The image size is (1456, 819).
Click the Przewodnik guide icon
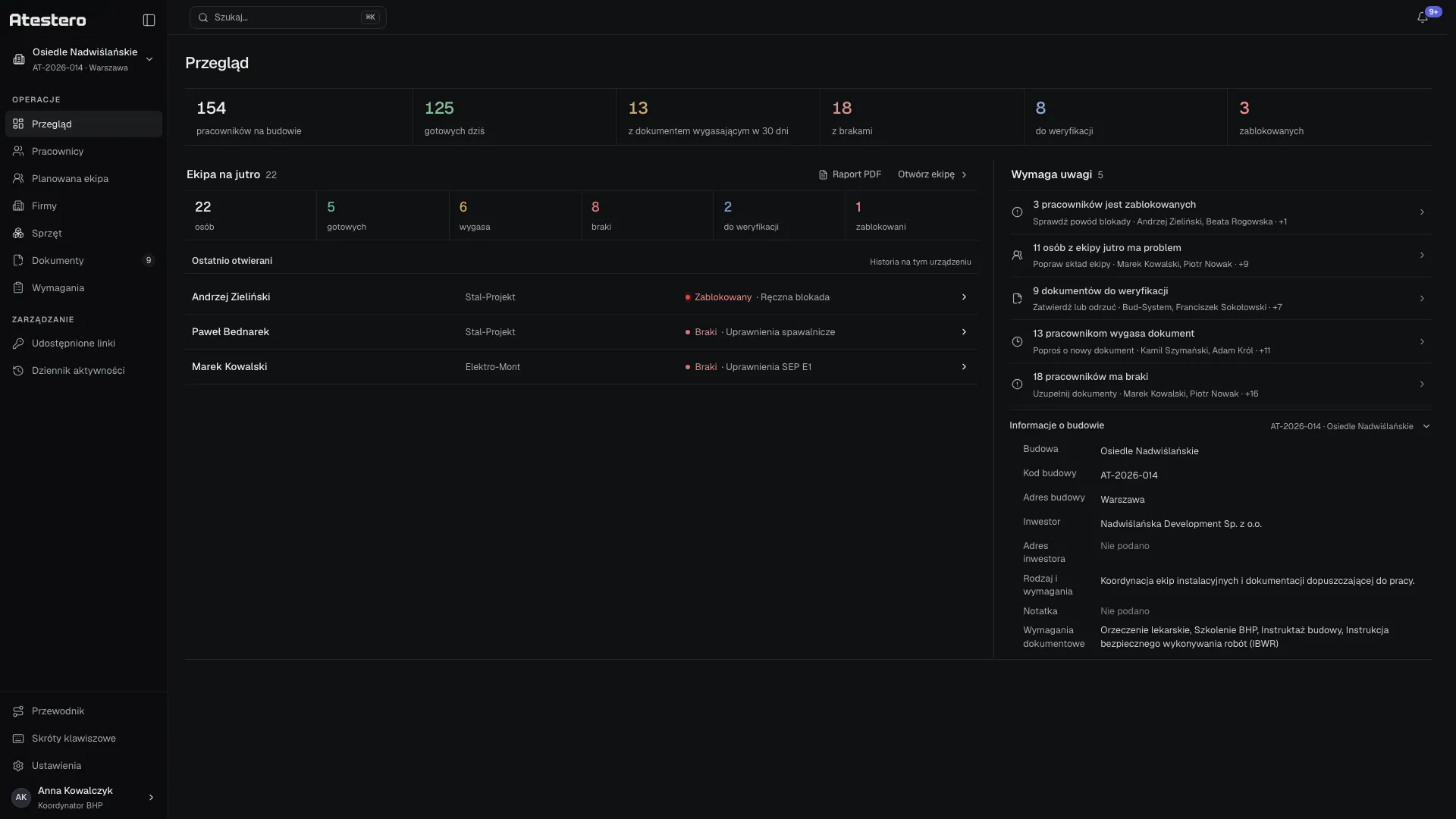pyautogui.click(x=18, y=711)
